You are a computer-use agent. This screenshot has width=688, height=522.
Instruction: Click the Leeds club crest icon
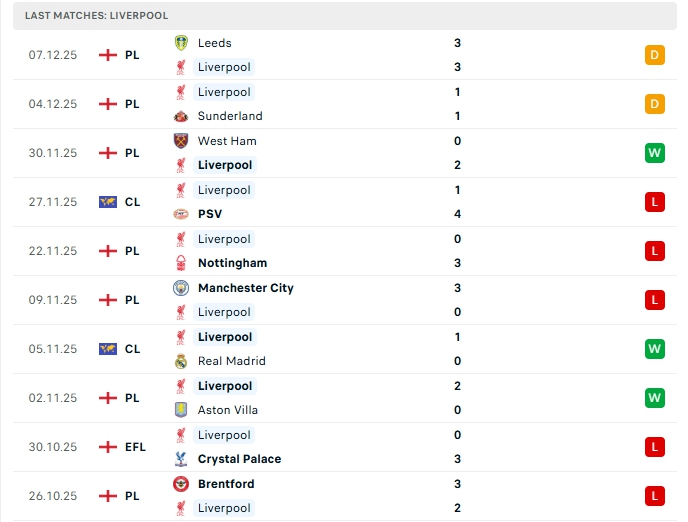click(181, 43)
